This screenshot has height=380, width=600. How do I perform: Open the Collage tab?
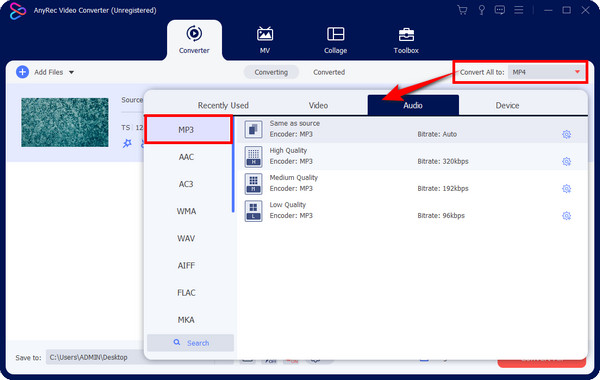tap(336, 40)
